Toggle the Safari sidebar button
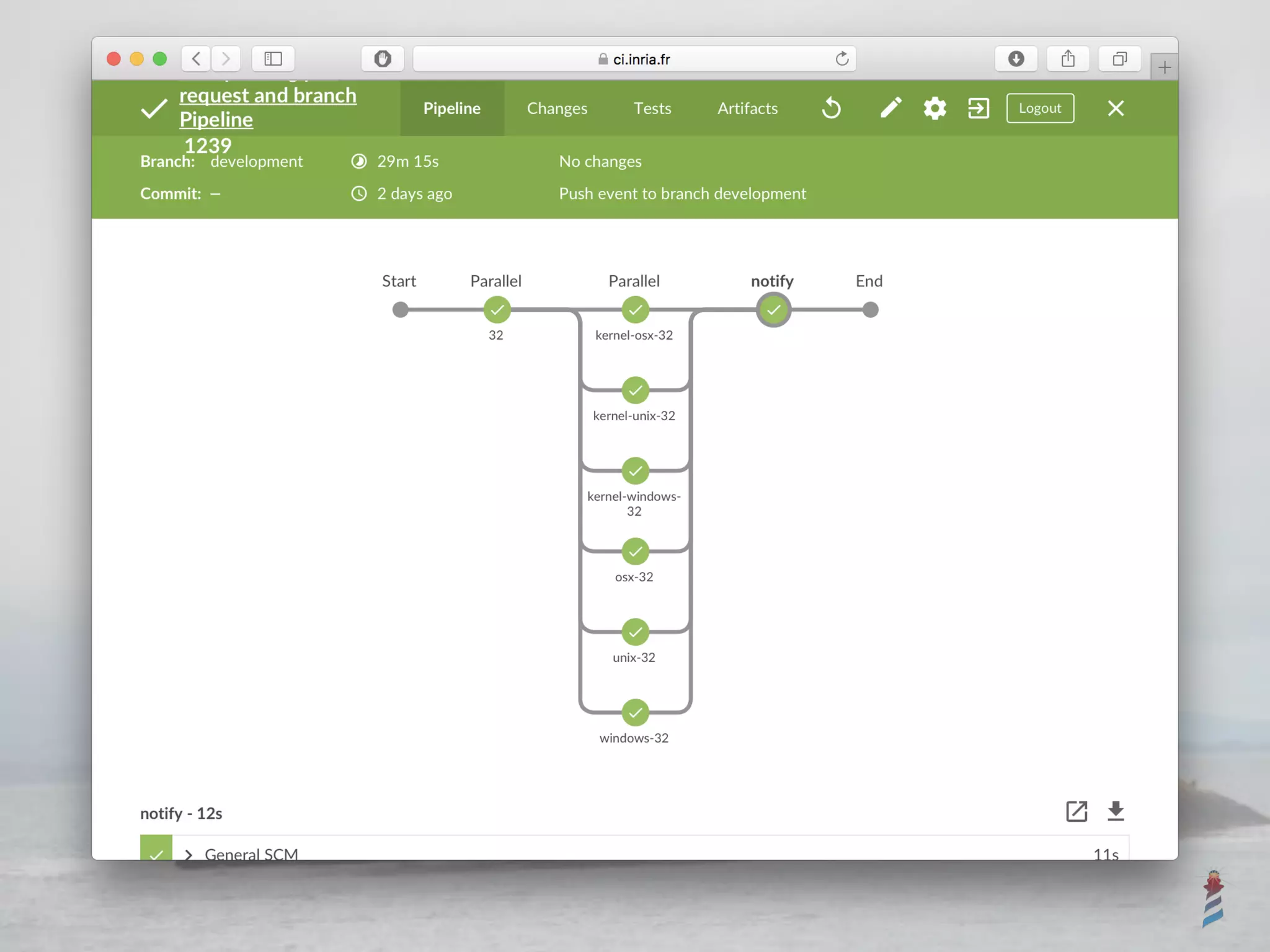The width and height of the screenshot is (1270, 952). point(273,59)
